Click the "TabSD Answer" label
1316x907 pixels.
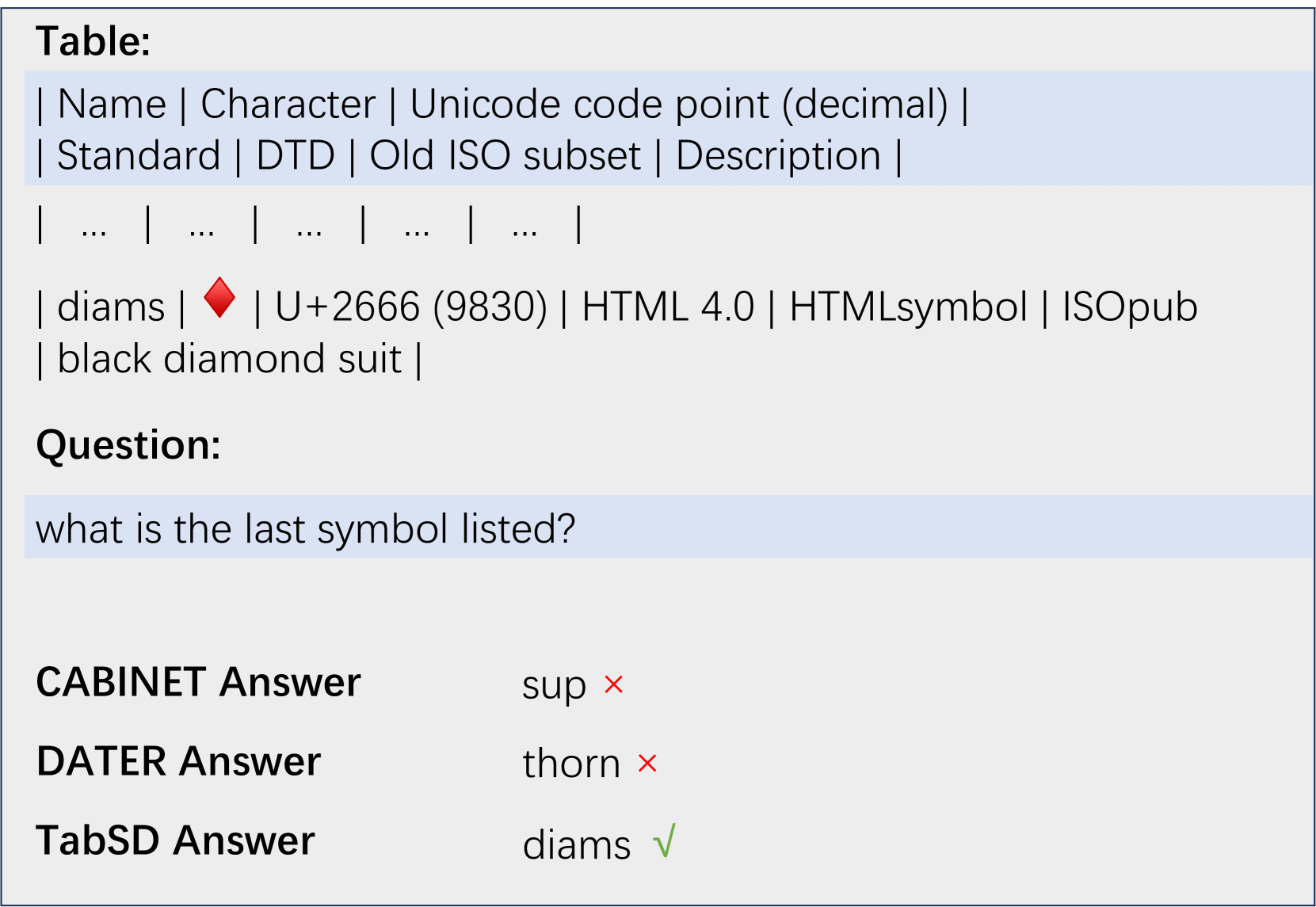point(175,840)
